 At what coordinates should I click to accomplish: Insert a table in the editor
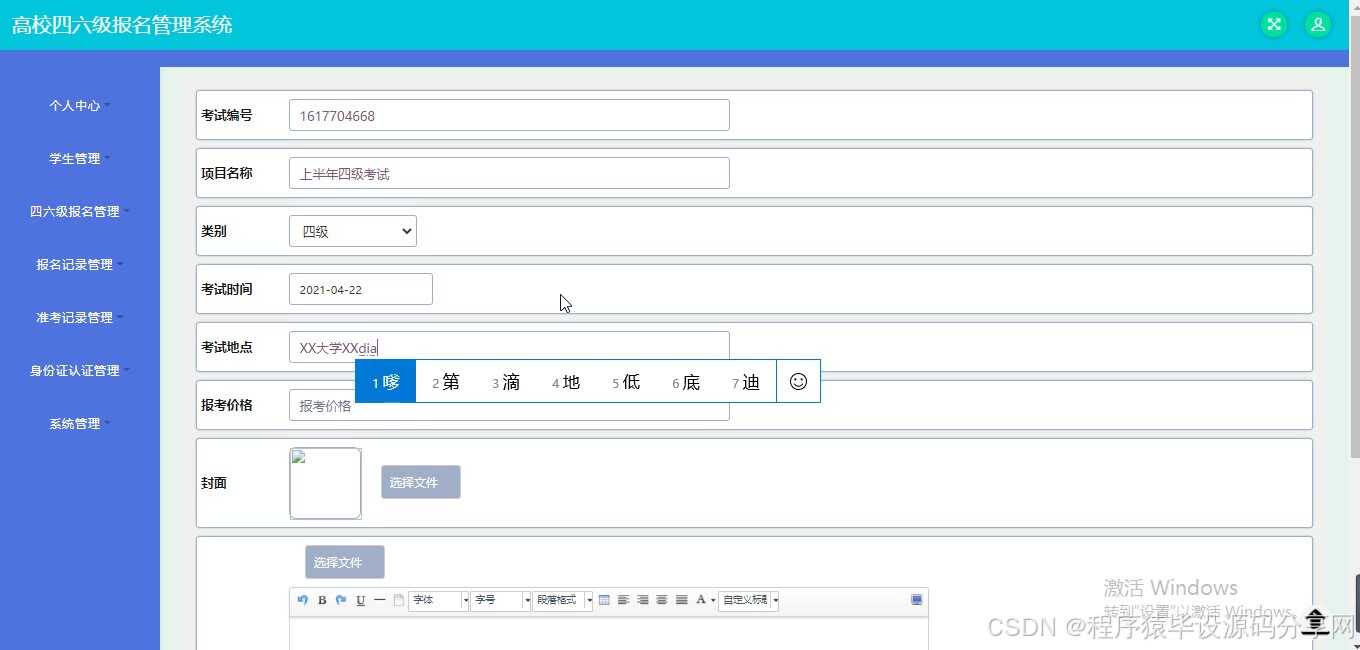tap(604, 600)
